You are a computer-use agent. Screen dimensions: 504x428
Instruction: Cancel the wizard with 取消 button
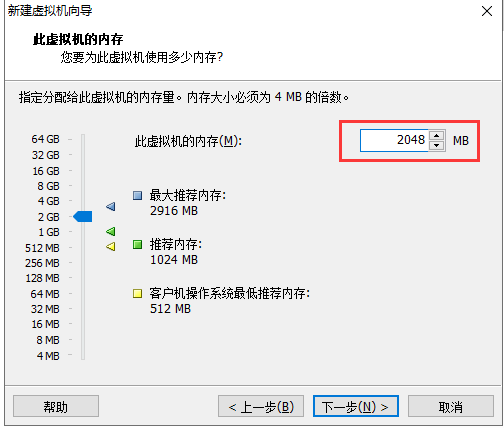[x=451, y=406]
